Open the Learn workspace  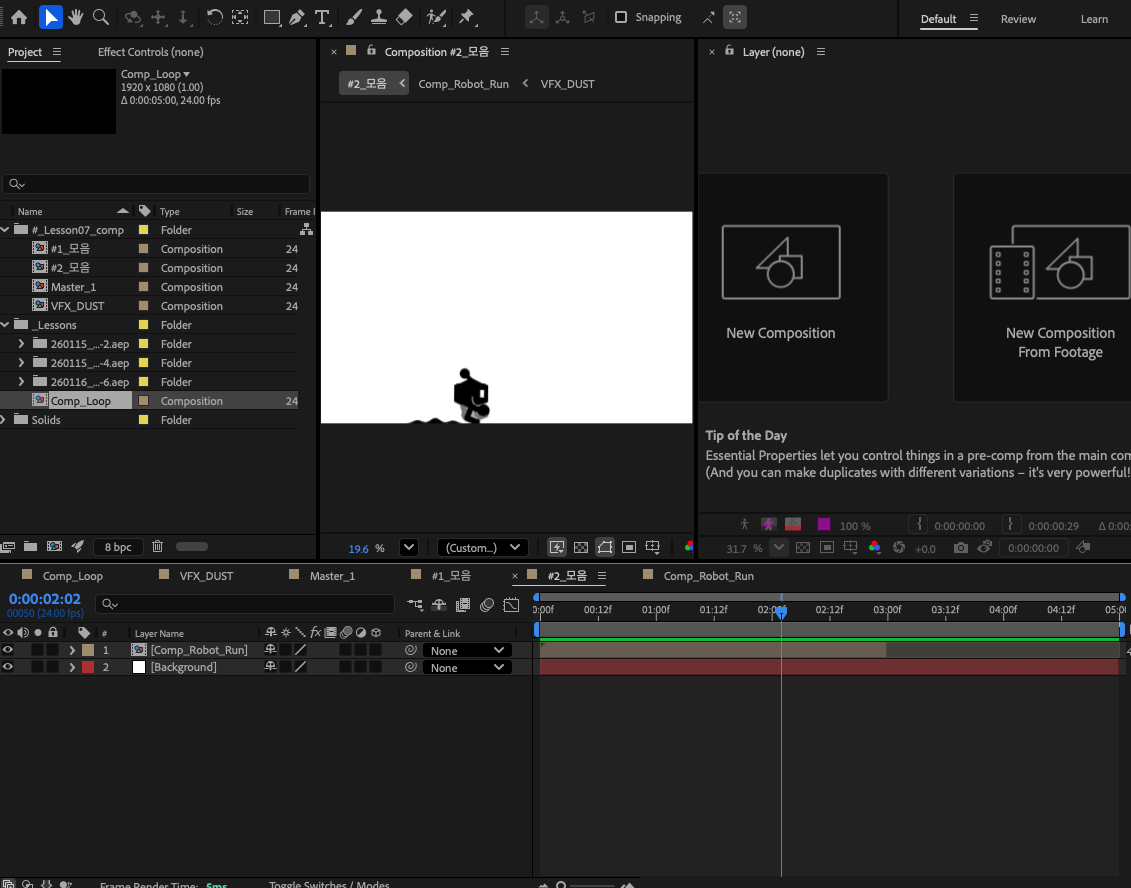[x=1093, y=19]
